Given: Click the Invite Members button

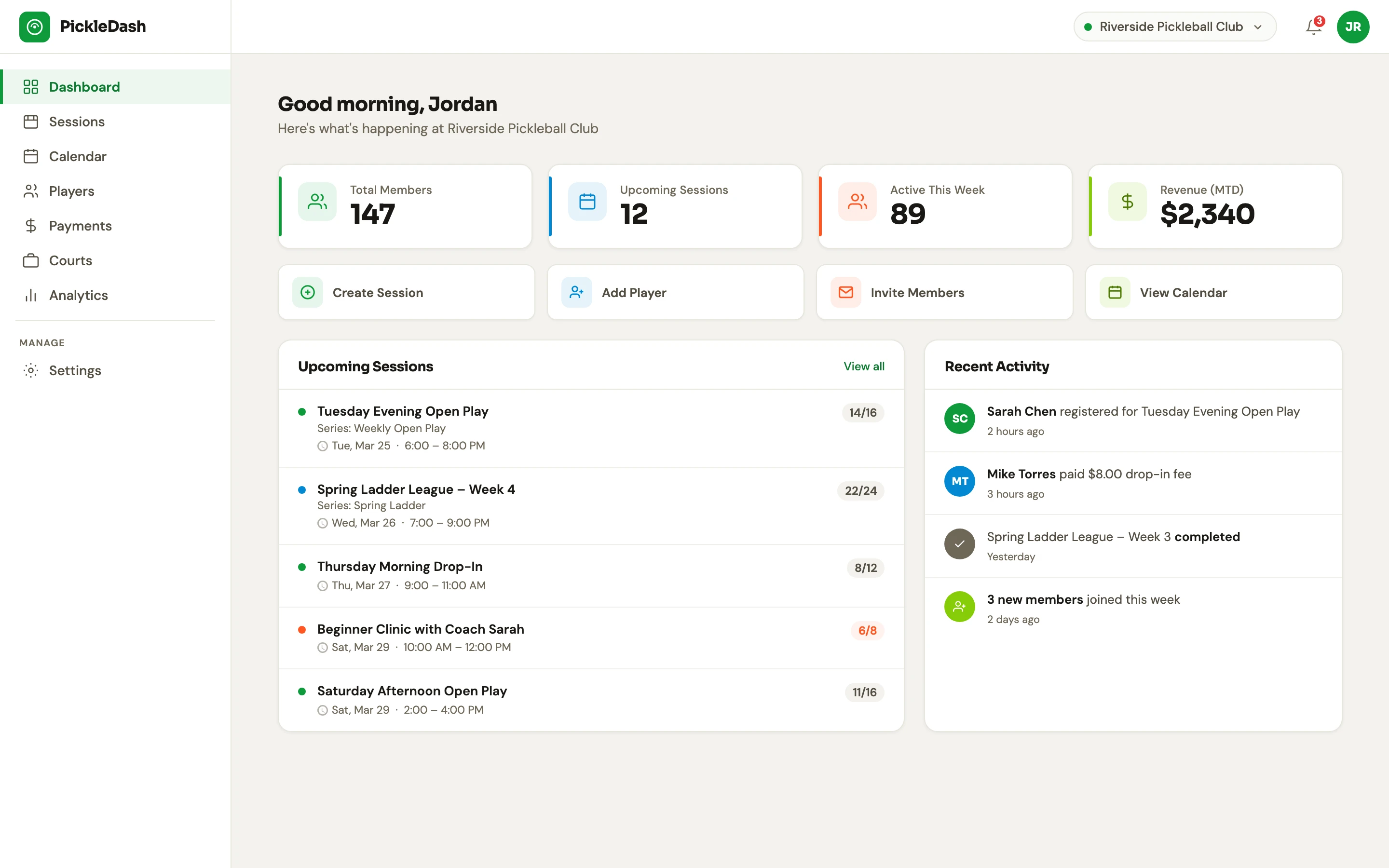Looking at the screenshot, I should pyautogui.click(x=945, y=292).
